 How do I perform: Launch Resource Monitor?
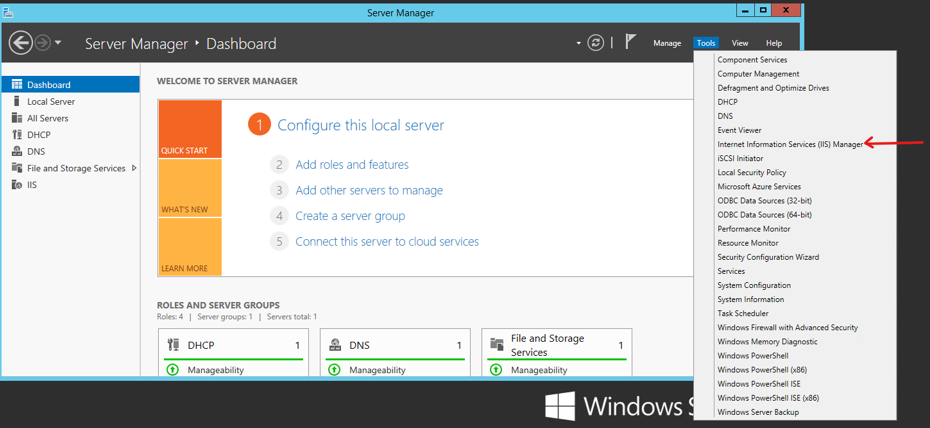tap(747, 243)
